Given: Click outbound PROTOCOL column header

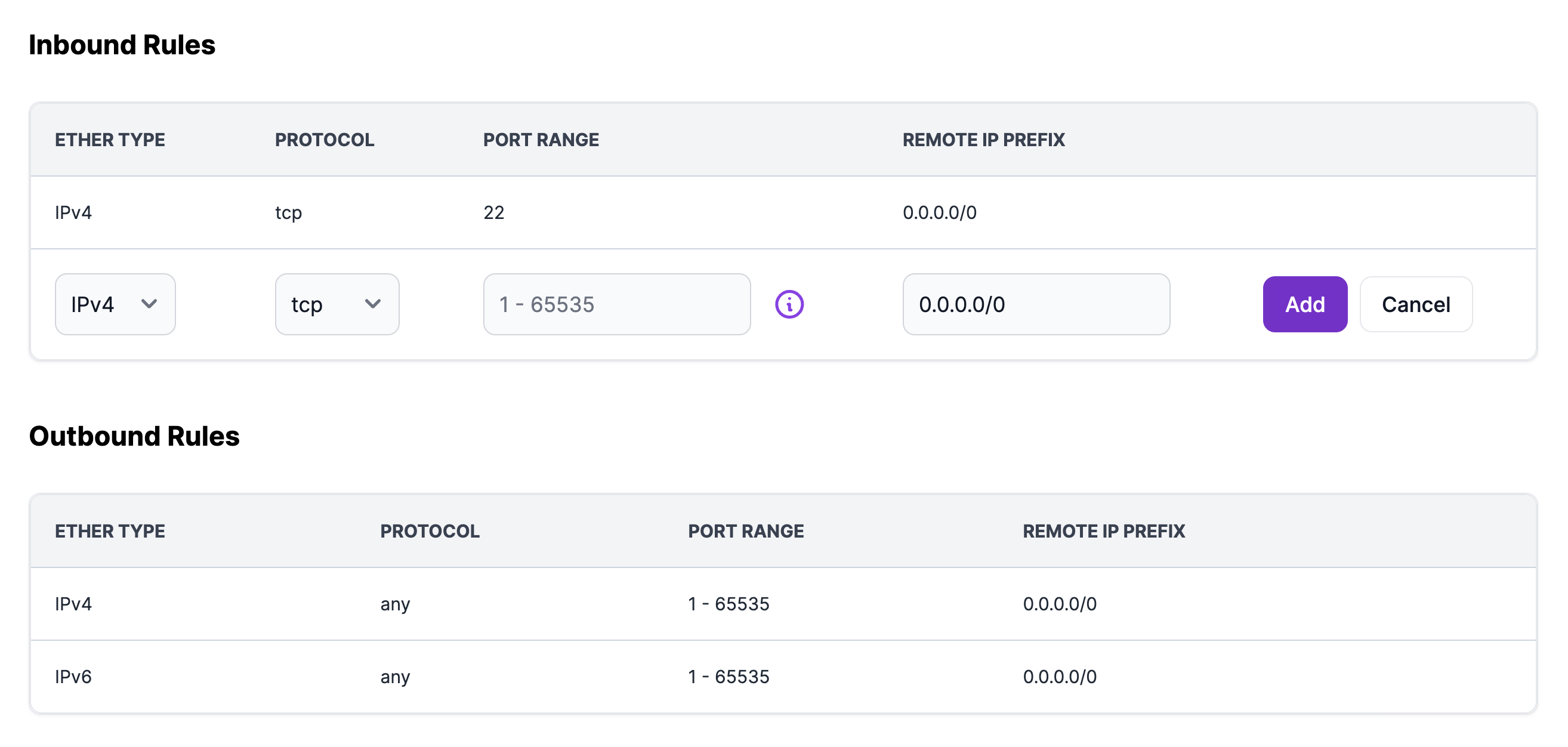Looking at the screenshot, I should pos(430,531).
